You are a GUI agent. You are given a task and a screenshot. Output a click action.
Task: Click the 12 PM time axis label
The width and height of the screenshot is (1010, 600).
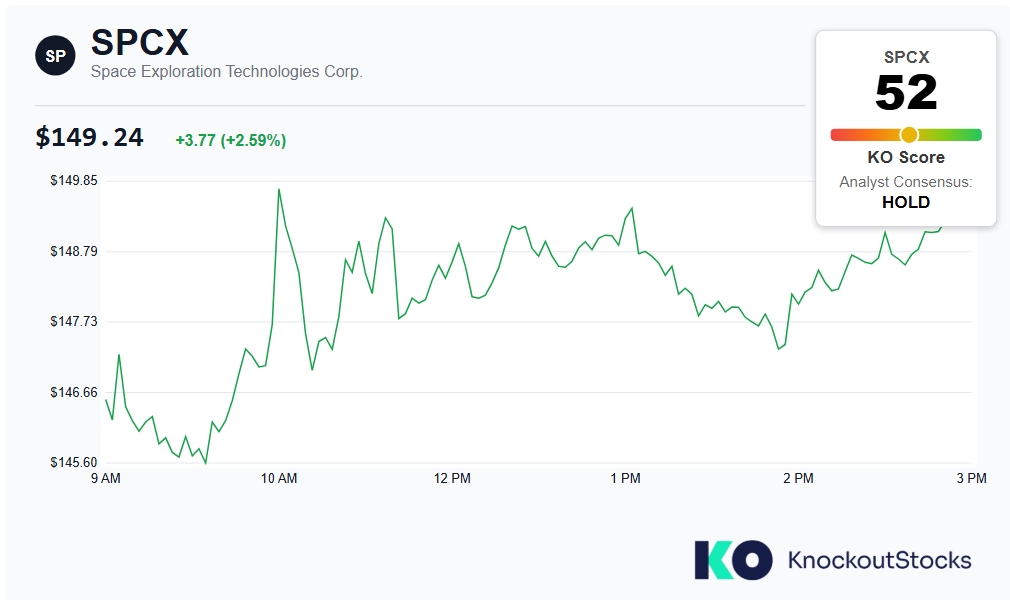452,478
